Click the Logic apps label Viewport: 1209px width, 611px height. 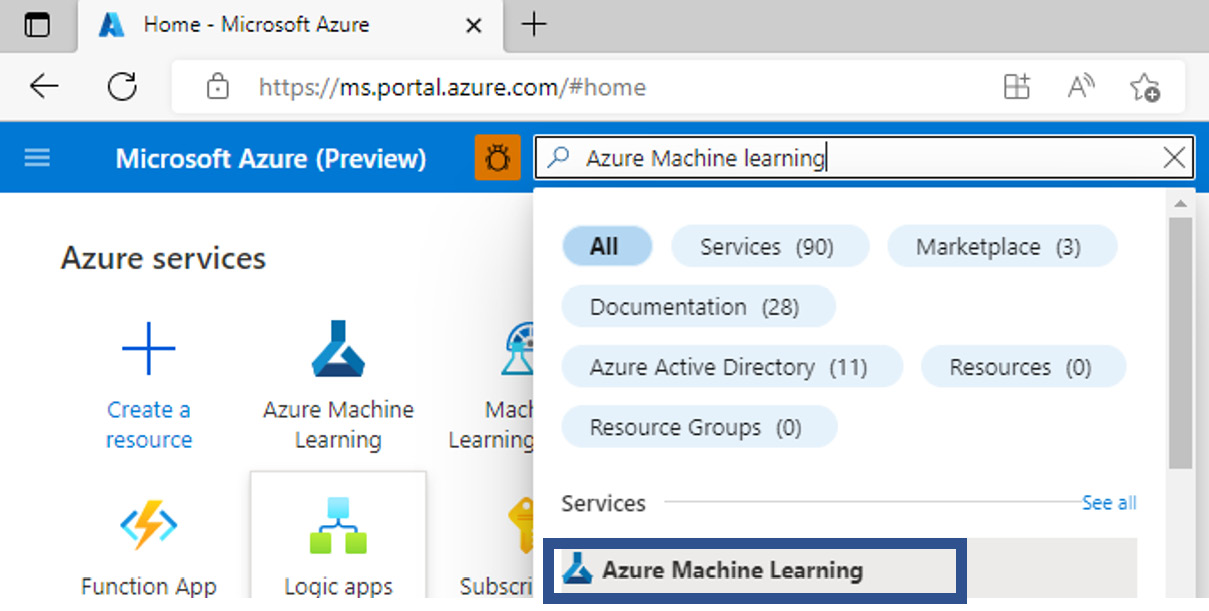pos(338,586)
